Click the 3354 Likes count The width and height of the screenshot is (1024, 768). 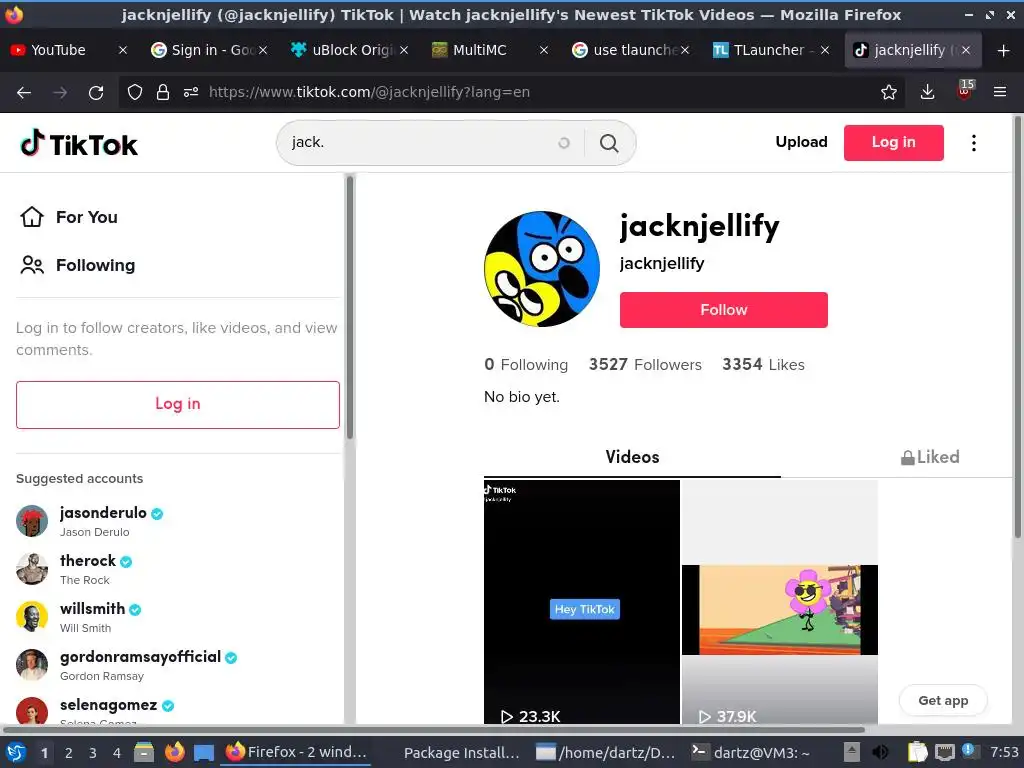[x=763, y=364]
